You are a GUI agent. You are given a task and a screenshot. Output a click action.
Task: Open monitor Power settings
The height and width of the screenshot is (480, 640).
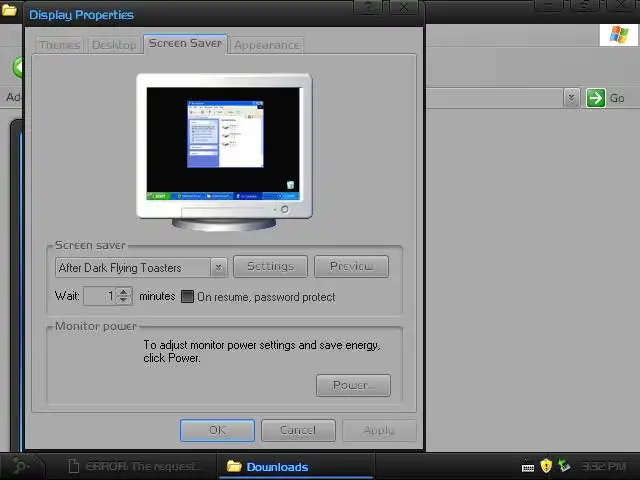[x=353, y=385]
